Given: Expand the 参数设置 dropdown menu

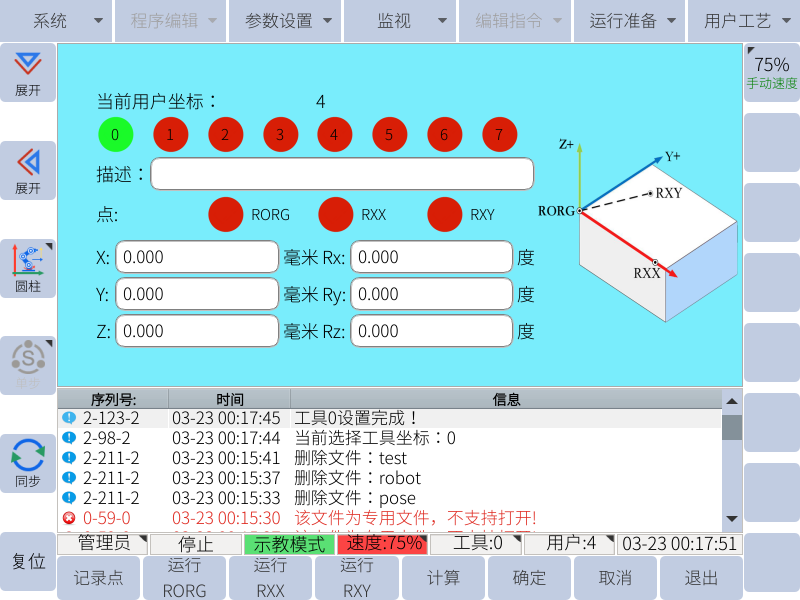Looking at the screenshot, I should click(285, 21).
